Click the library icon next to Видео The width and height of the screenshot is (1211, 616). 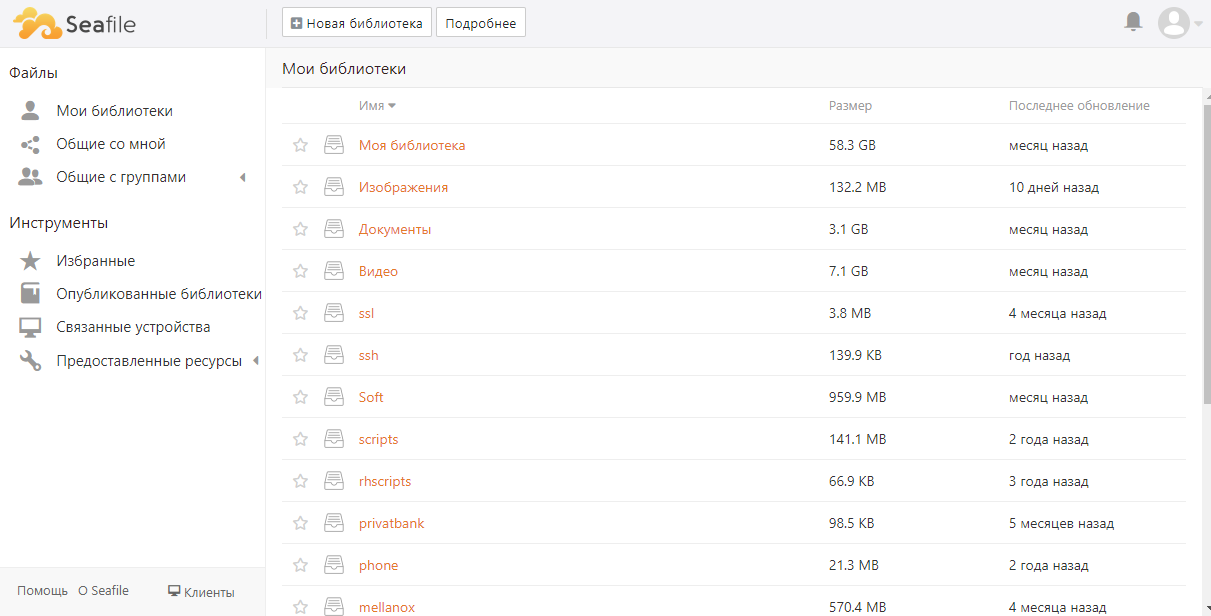[334, 271]
